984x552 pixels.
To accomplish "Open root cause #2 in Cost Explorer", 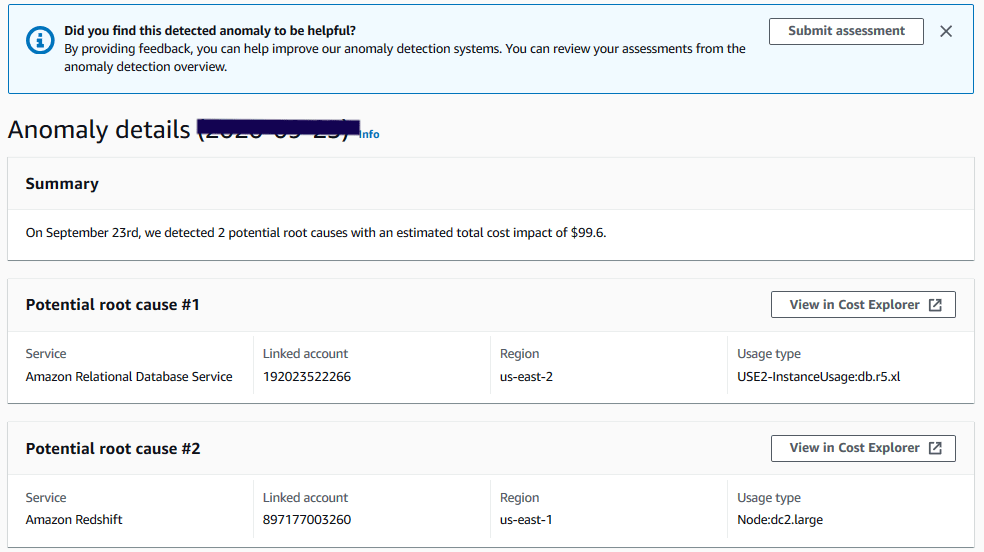I will tap(863, 448).
